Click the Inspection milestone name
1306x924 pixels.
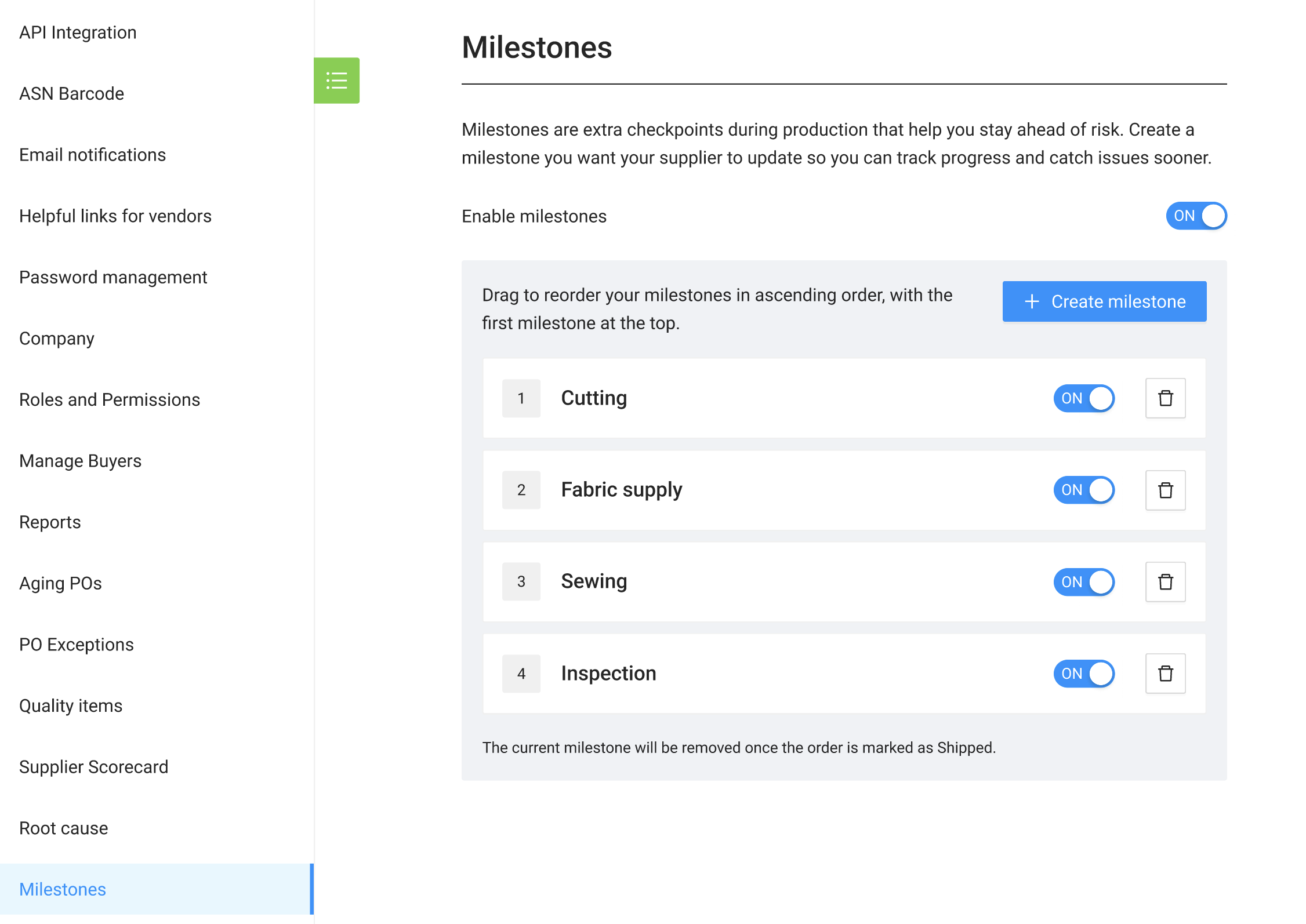click(609, 674)
